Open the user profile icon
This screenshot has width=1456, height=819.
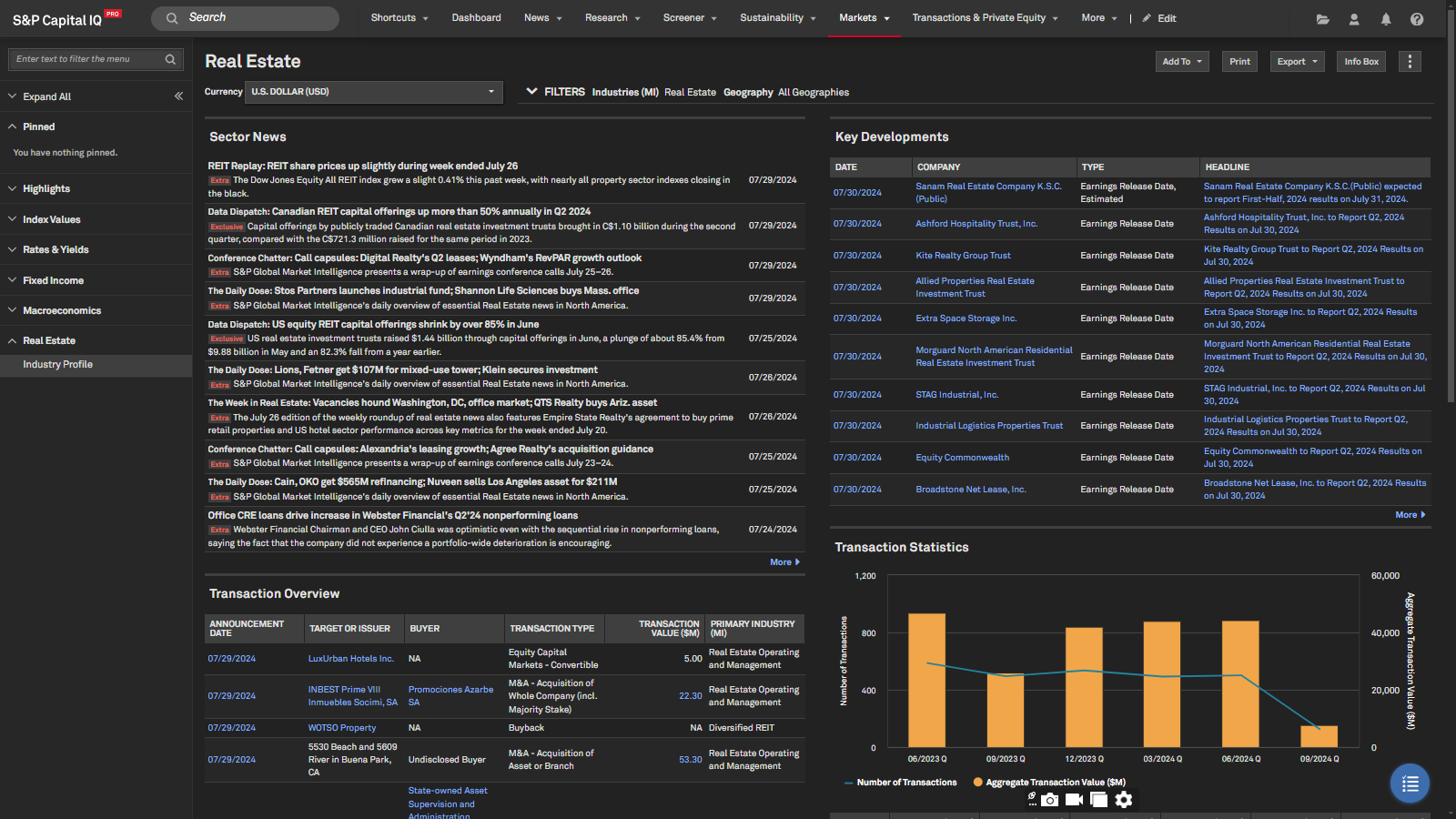coord(1354,19)
